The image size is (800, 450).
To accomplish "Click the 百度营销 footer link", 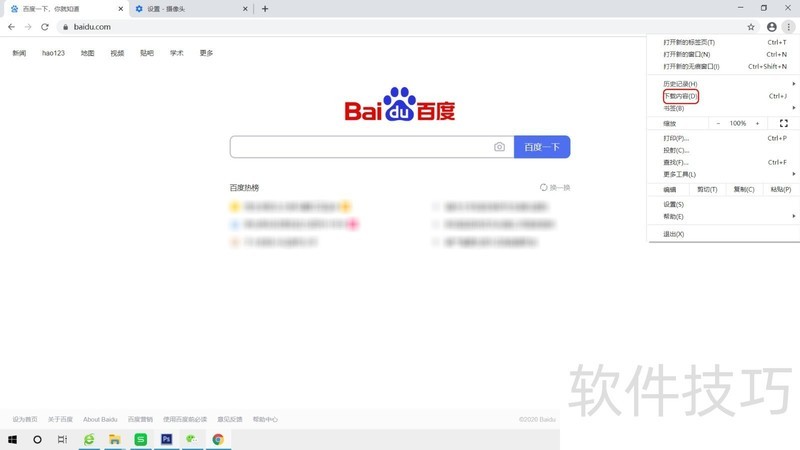I will (x=140, y=419).
